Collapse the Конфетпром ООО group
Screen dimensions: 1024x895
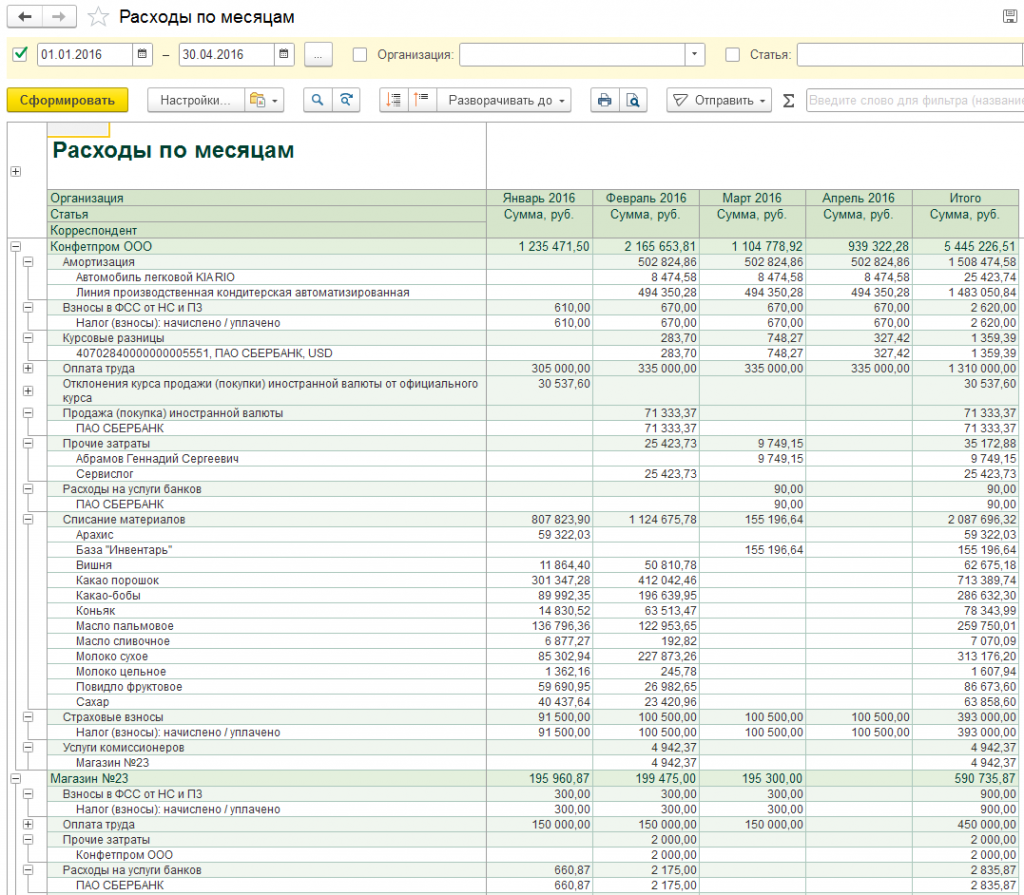coord(15,246)
